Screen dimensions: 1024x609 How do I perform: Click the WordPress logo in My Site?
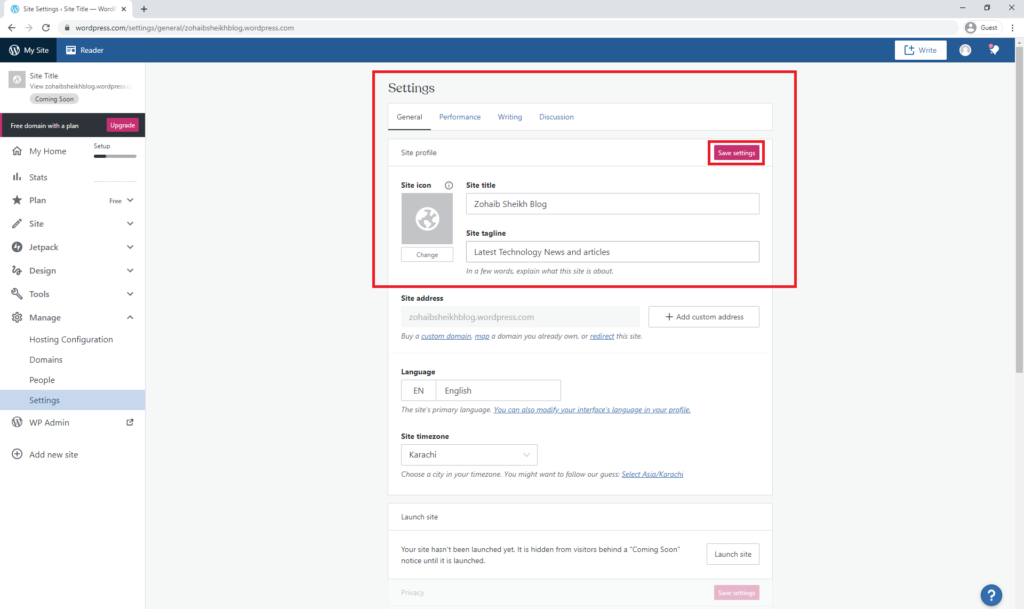pos(14,50)
